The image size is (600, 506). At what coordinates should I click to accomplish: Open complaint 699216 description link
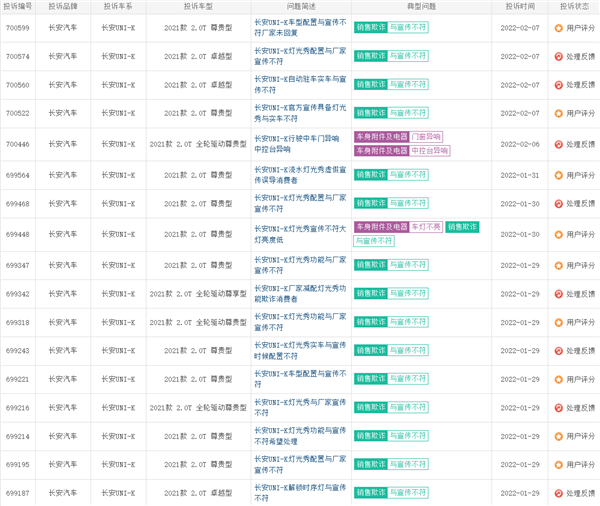pos(300,408)
